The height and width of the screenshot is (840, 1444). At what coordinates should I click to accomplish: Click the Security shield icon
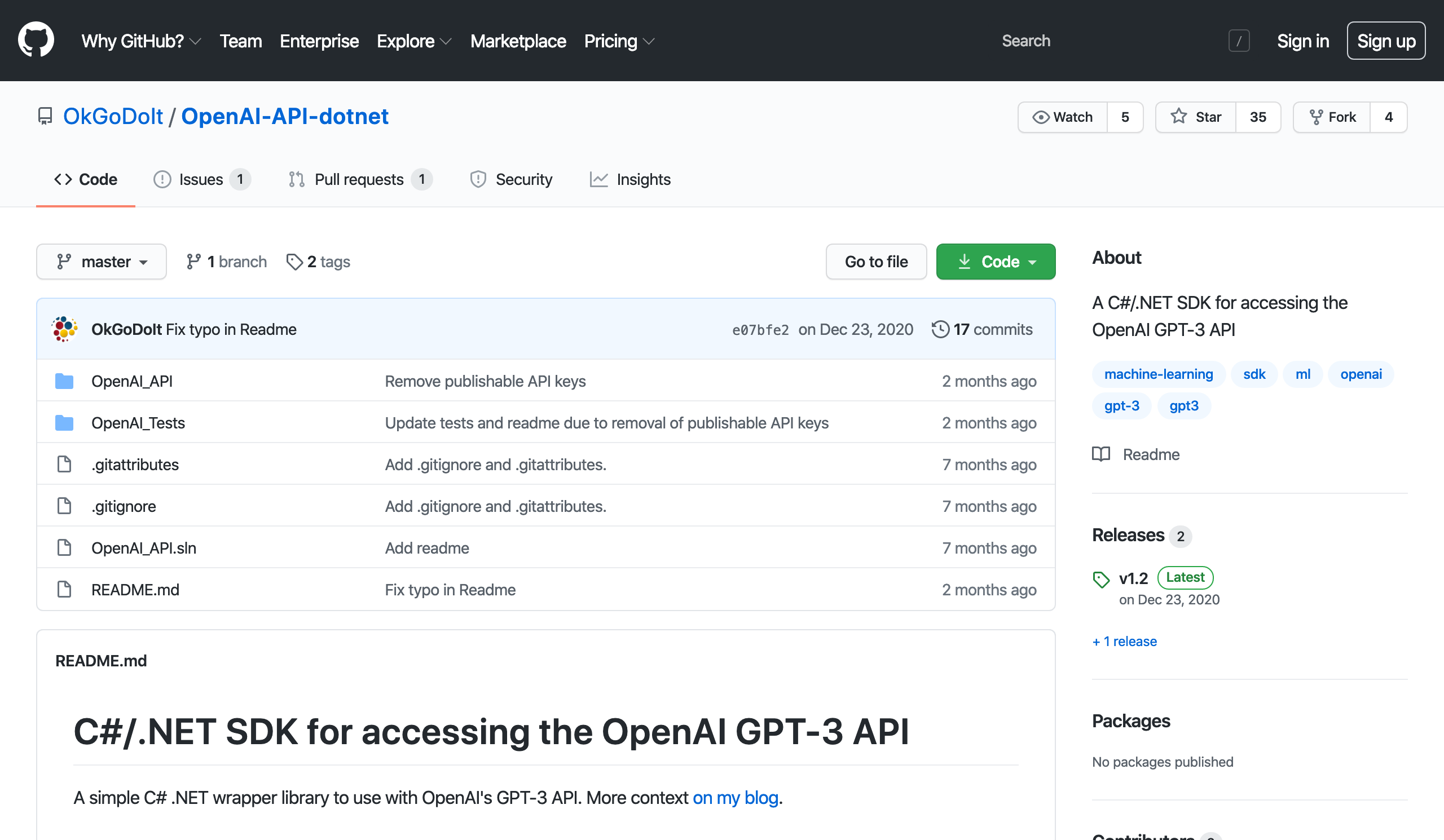tap(478, 179)
